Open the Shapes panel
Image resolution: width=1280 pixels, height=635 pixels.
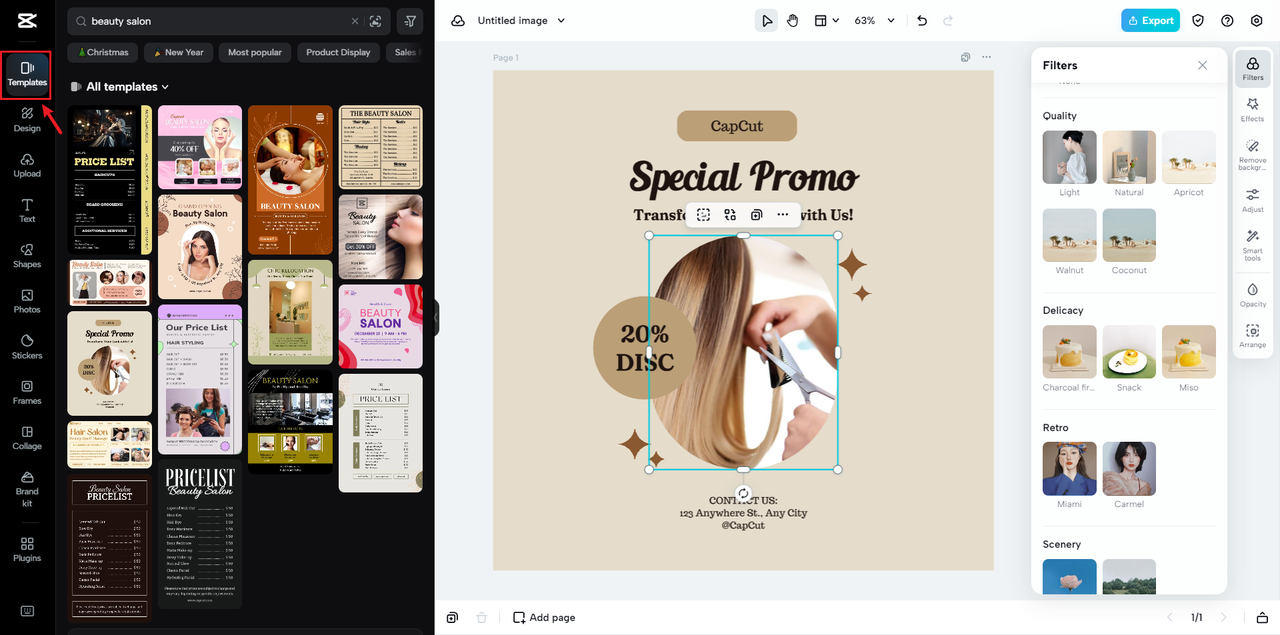tap(27, 256)
